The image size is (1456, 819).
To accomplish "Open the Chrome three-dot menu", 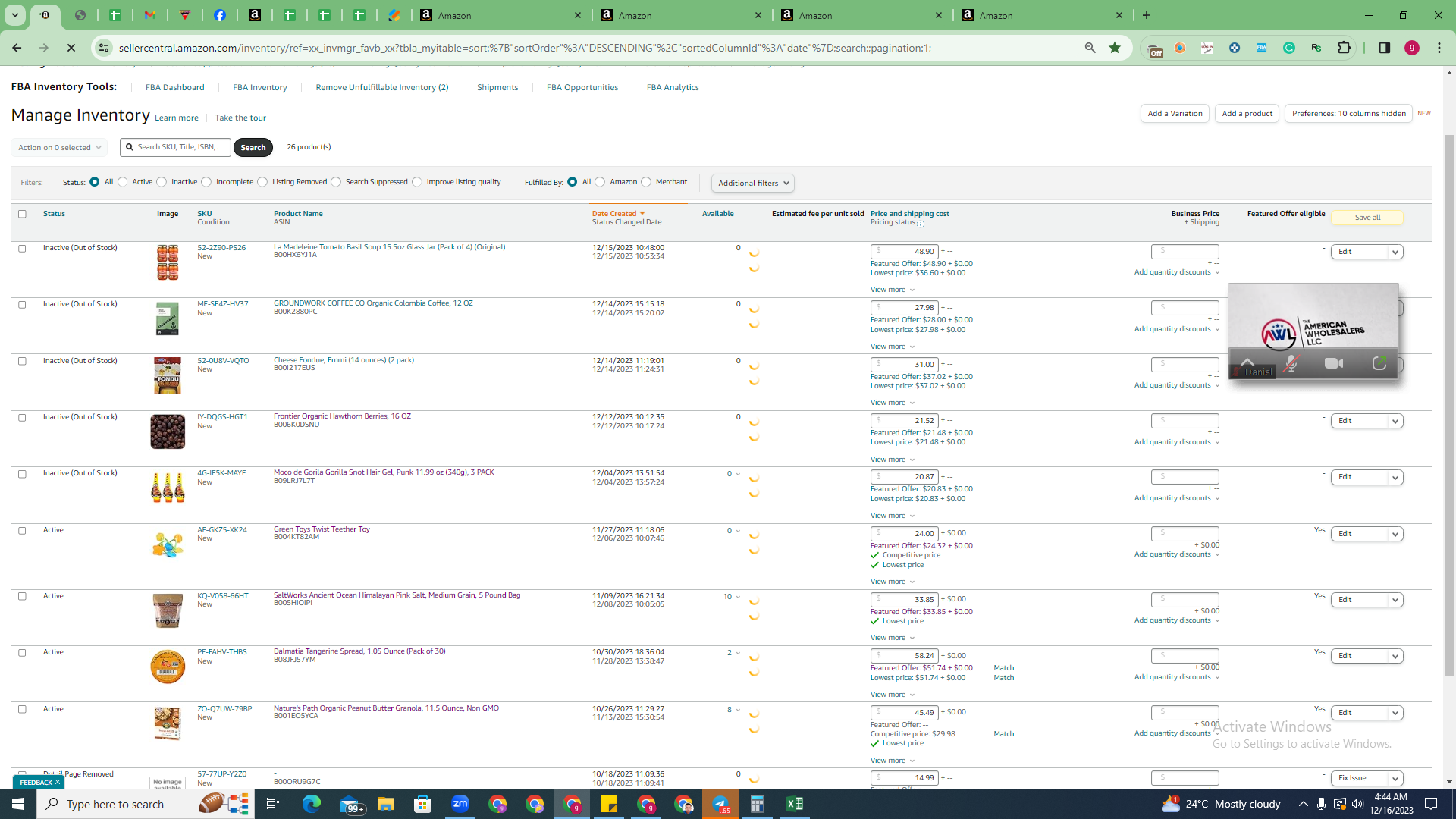I will pyautogui.click(x=1439, y=48).
